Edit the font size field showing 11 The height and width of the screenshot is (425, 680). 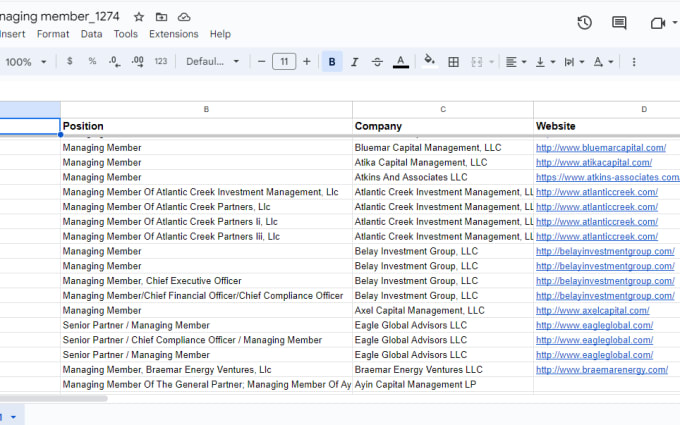[284, 62]
